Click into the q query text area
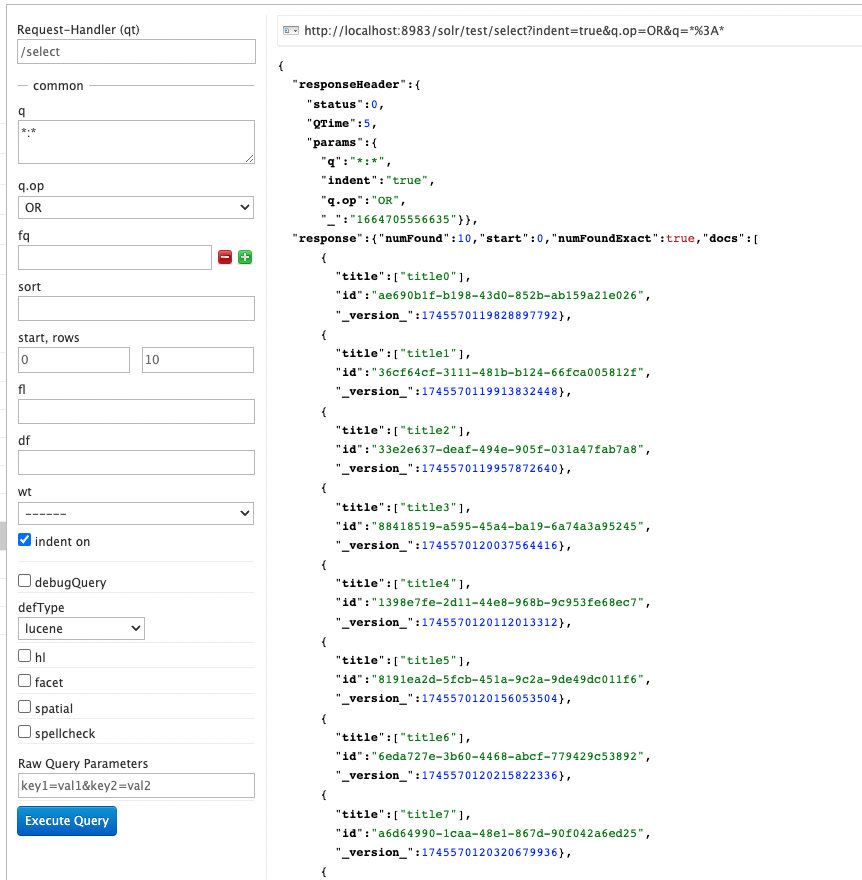The image size is (862, 880). (136, 142)
